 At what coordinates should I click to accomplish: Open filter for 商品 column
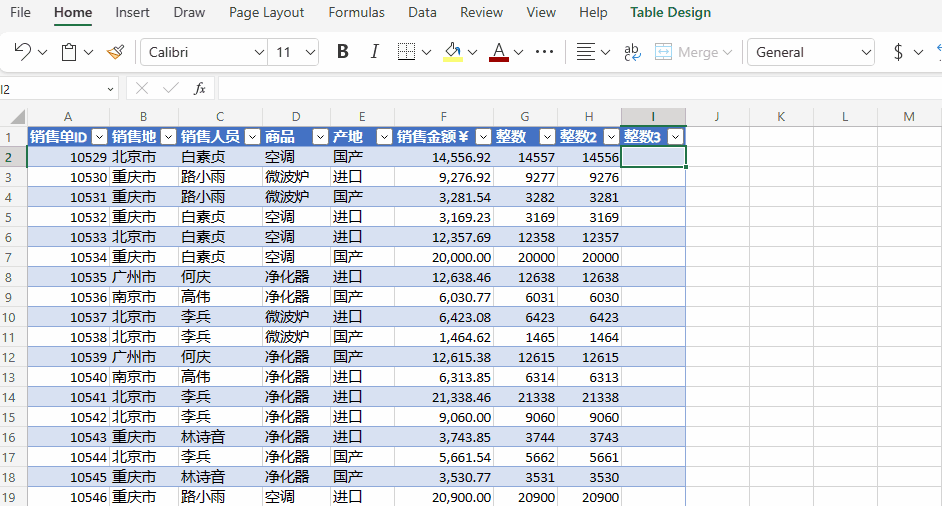tap(321, 137)
